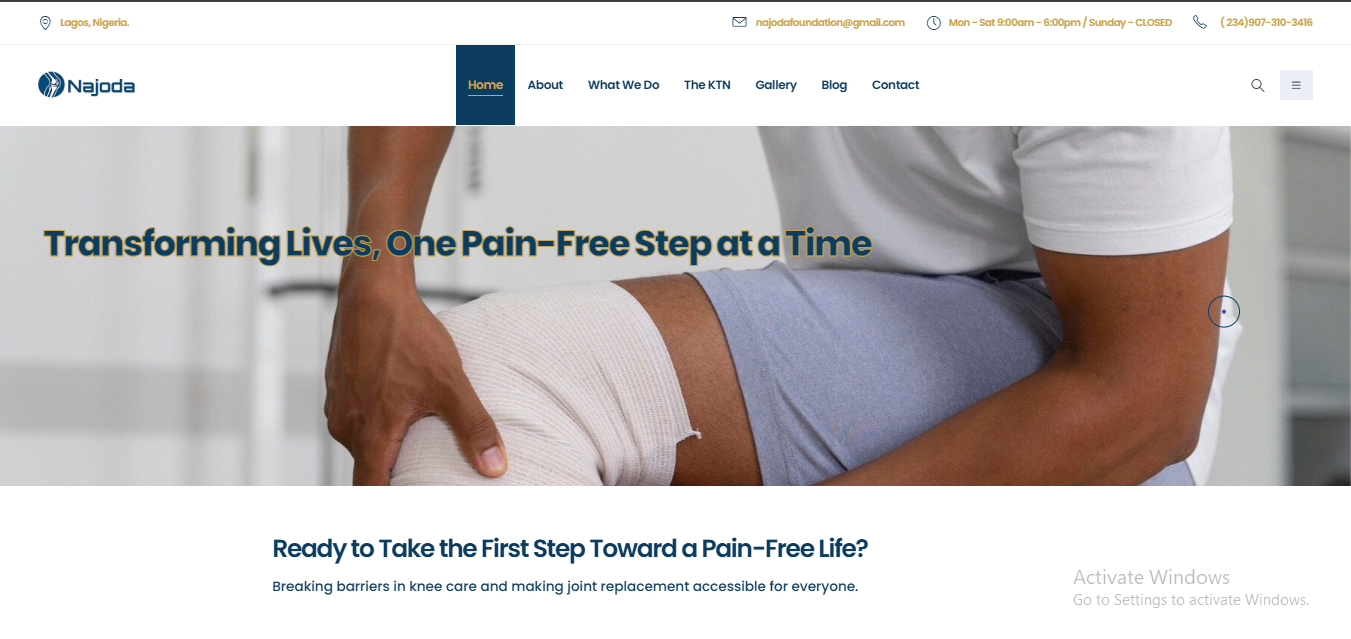Open the Gallery page
Viewport: 1351px width, 639px height.
(x=776, y=85)
